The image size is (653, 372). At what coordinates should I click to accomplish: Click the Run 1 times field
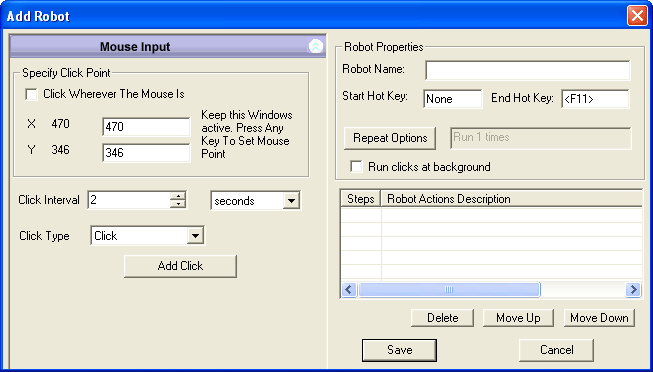pyautogui.click(x=541, y=138)
